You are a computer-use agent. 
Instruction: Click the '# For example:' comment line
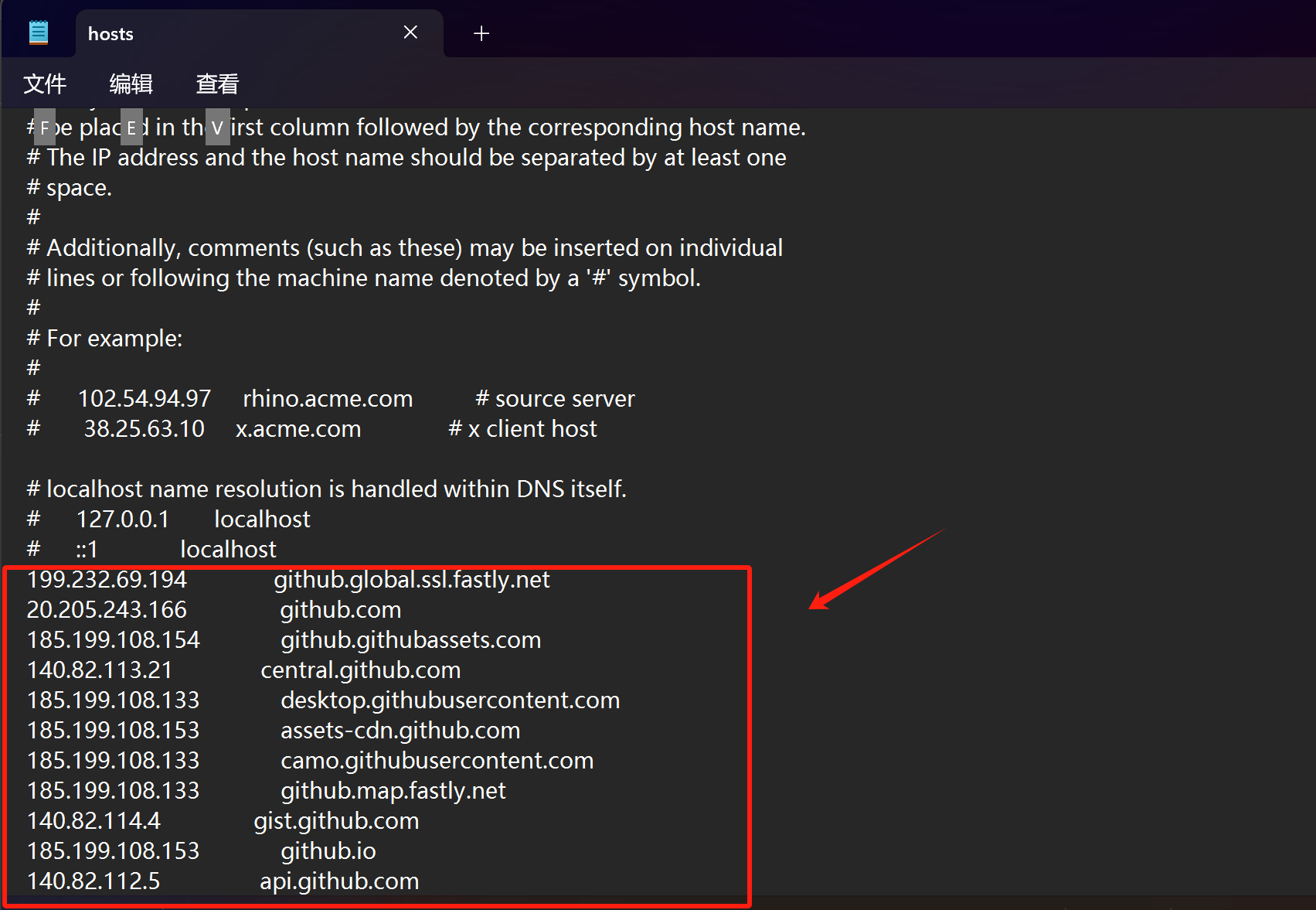104,338
